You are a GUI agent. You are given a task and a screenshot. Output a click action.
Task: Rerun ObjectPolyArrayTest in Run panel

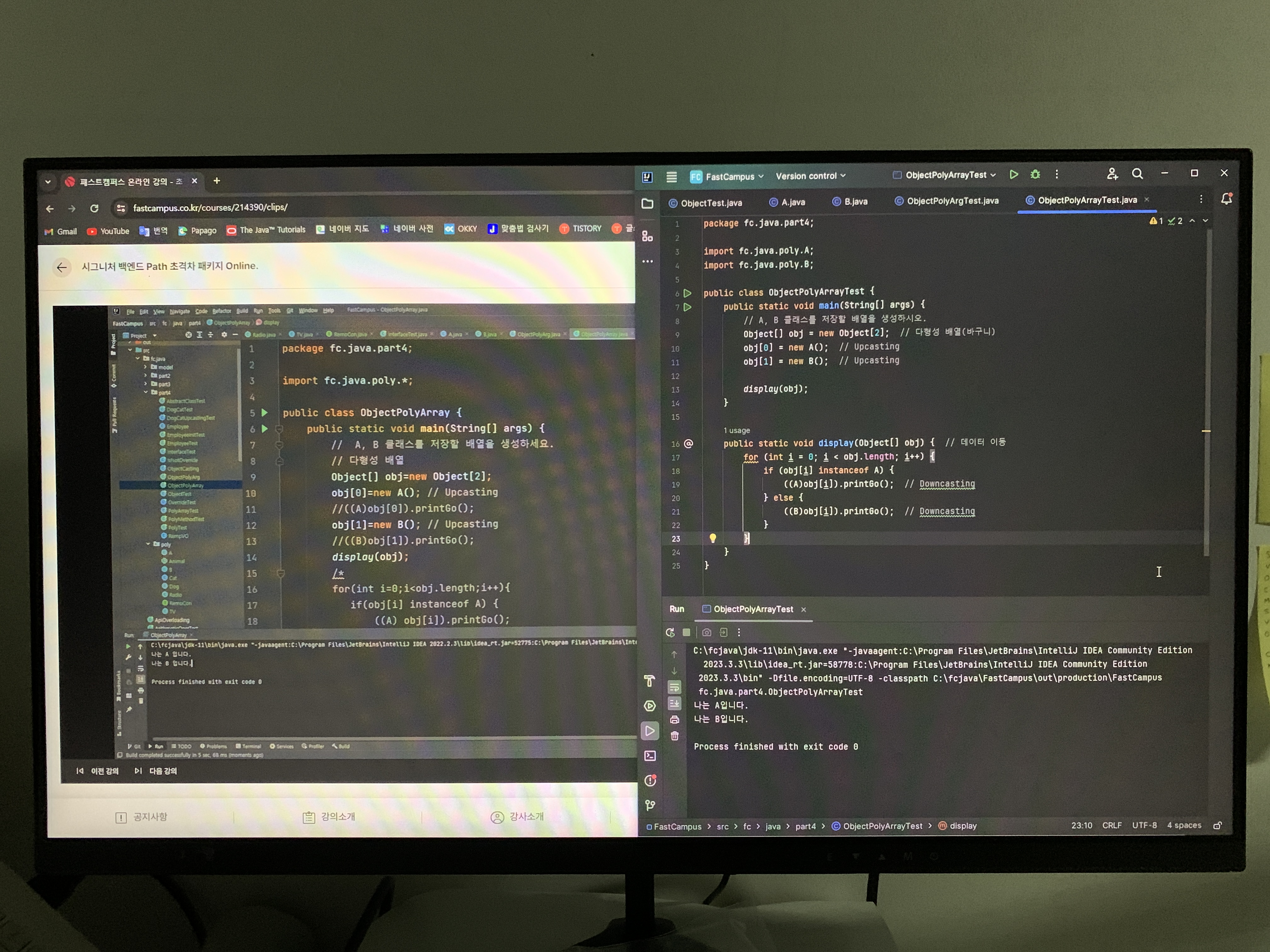pyautogui.click(x=669, y=632)
